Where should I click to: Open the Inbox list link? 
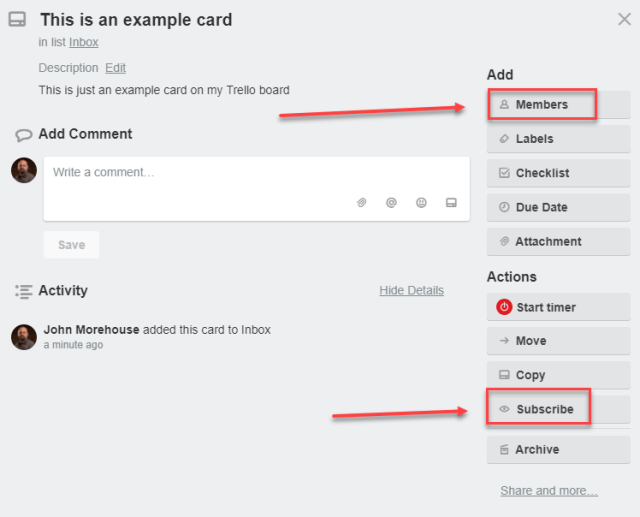click(84, 42)
